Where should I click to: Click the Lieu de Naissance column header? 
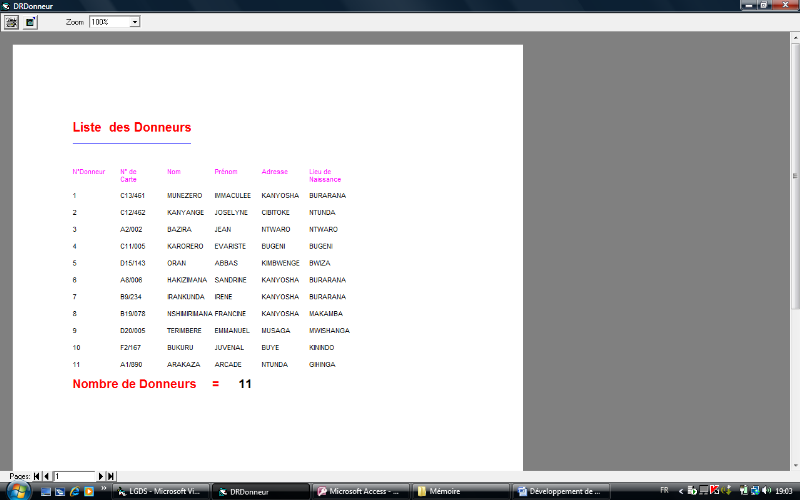tap(325, 176)
